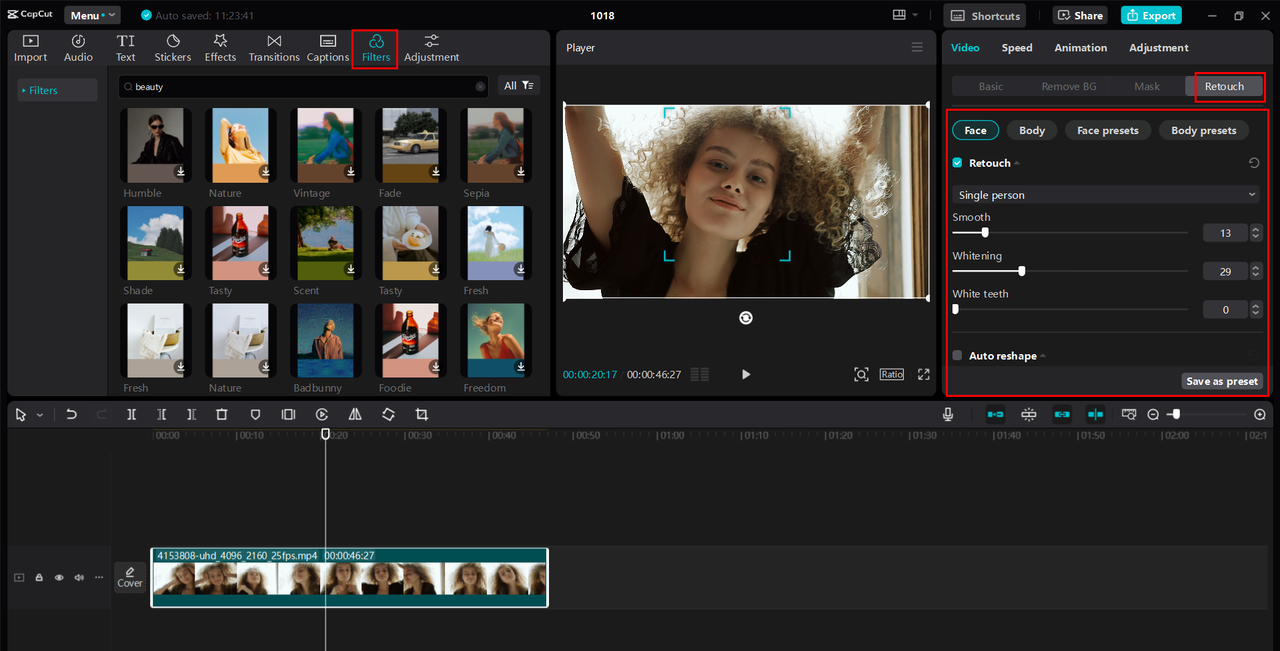Switch to the Animation tab
The image size is (1280, 651).
click(1080, 47)
